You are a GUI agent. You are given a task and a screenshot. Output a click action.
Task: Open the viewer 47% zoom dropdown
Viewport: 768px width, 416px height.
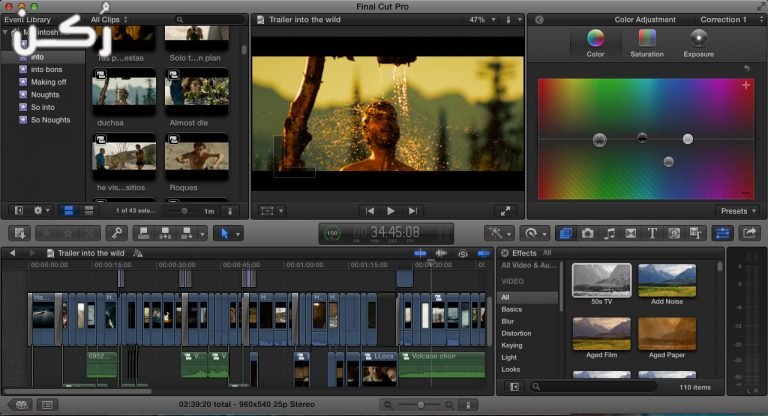tap(482, 20)
